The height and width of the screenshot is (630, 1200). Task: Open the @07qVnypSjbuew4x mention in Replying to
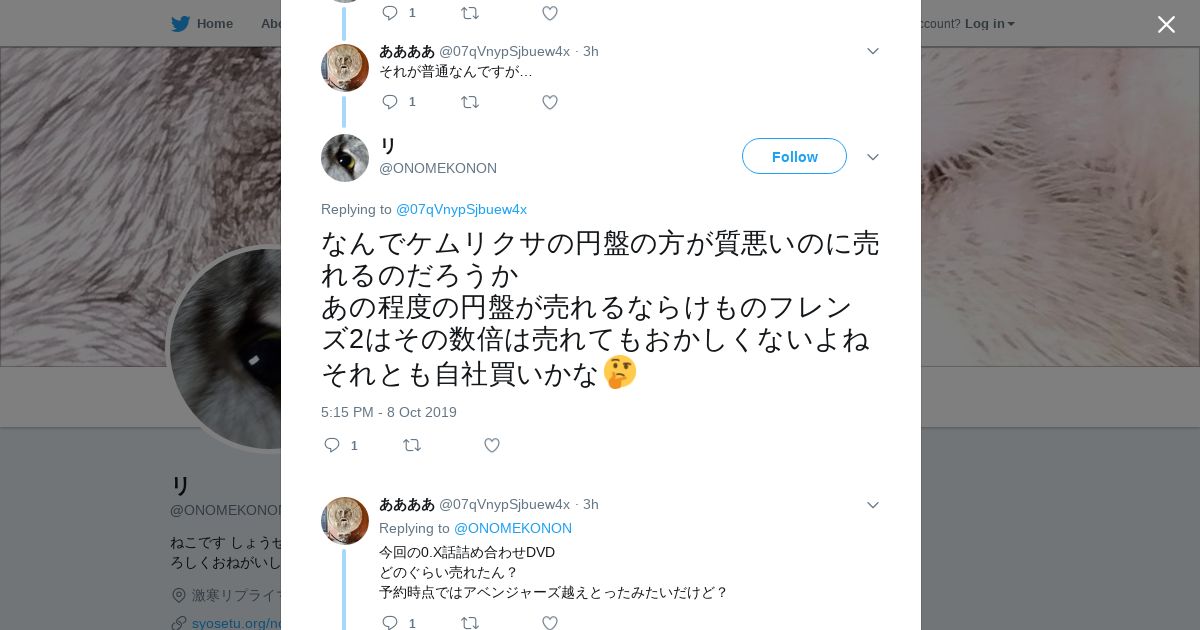[461, 209]
